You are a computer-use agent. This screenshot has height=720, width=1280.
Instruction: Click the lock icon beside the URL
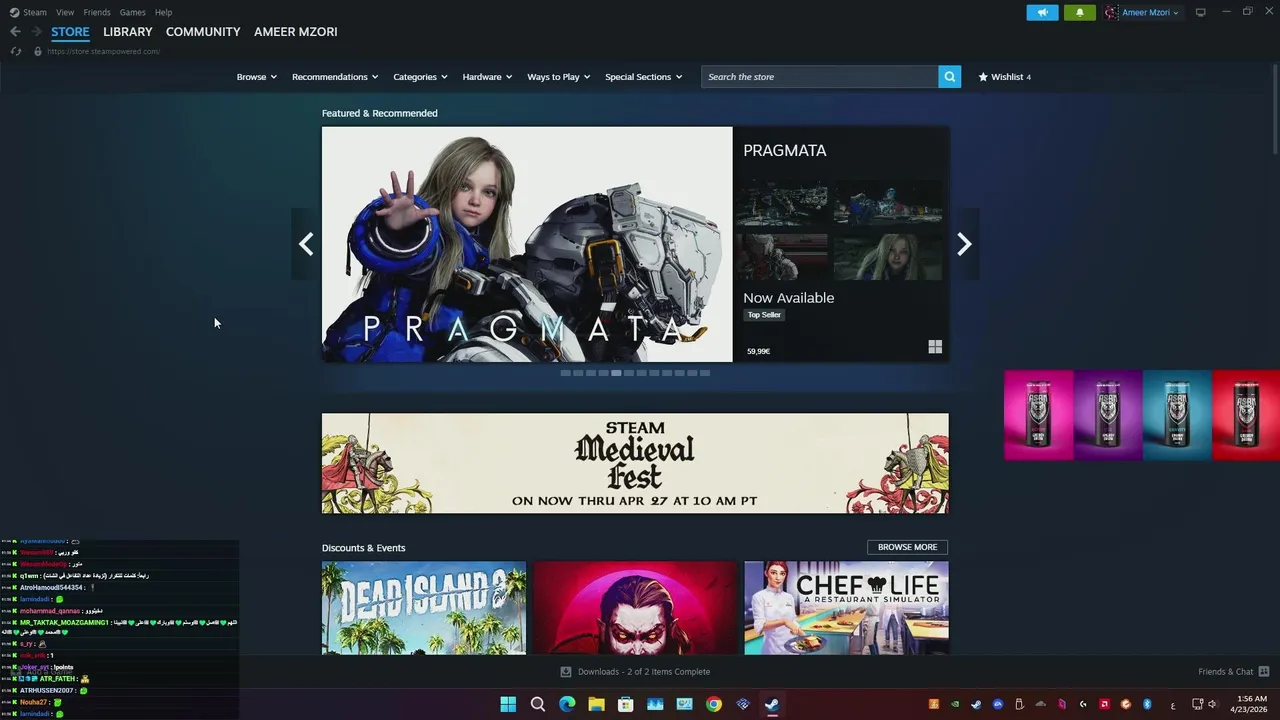point(38,51)
